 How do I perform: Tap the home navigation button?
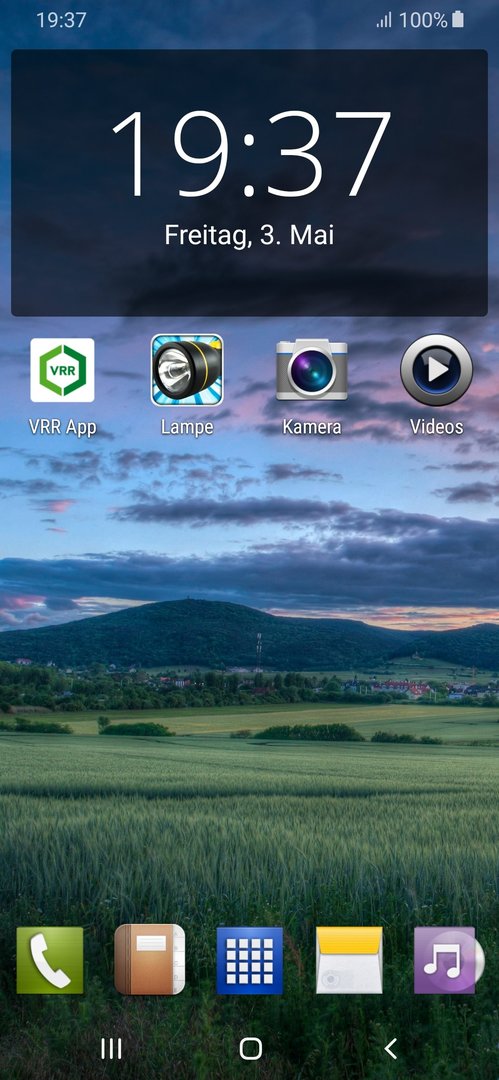250,1049
